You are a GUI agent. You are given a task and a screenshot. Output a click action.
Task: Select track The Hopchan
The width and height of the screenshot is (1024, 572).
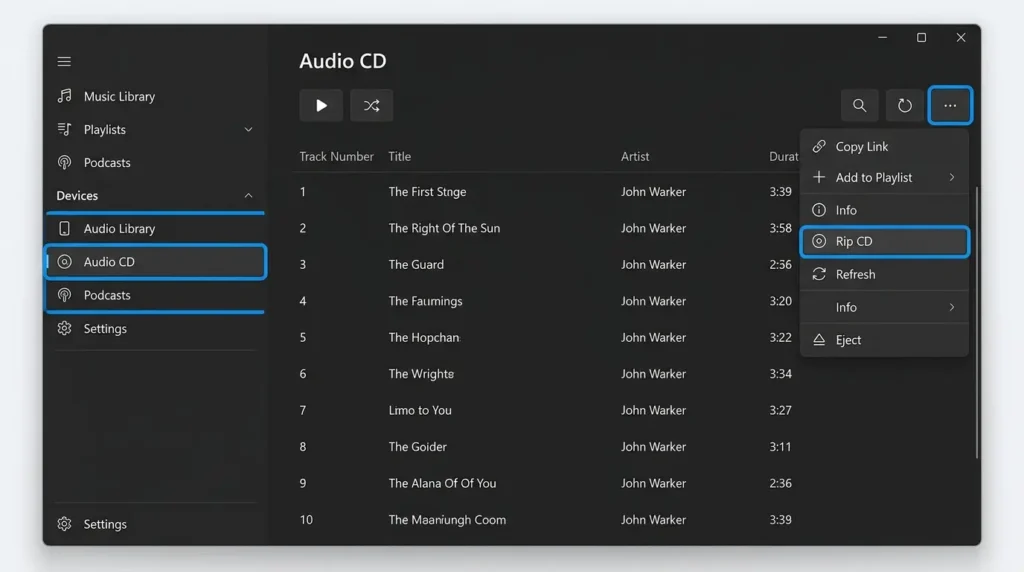[x=424, y=338]
